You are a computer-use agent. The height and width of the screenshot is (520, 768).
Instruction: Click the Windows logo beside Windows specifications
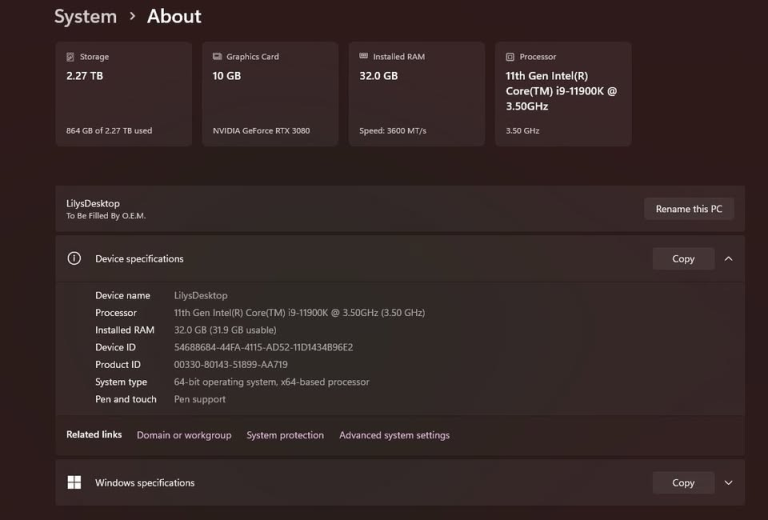tap(74, 483)
